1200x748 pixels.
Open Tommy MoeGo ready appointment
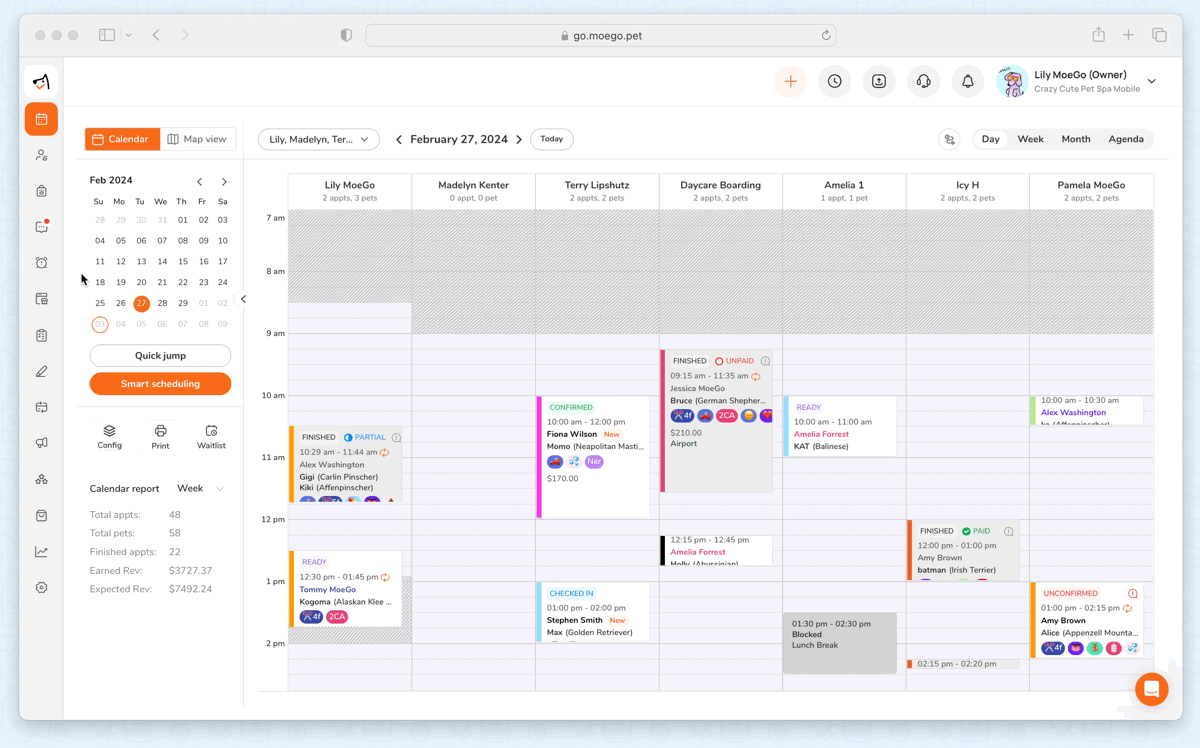[346, 588]
